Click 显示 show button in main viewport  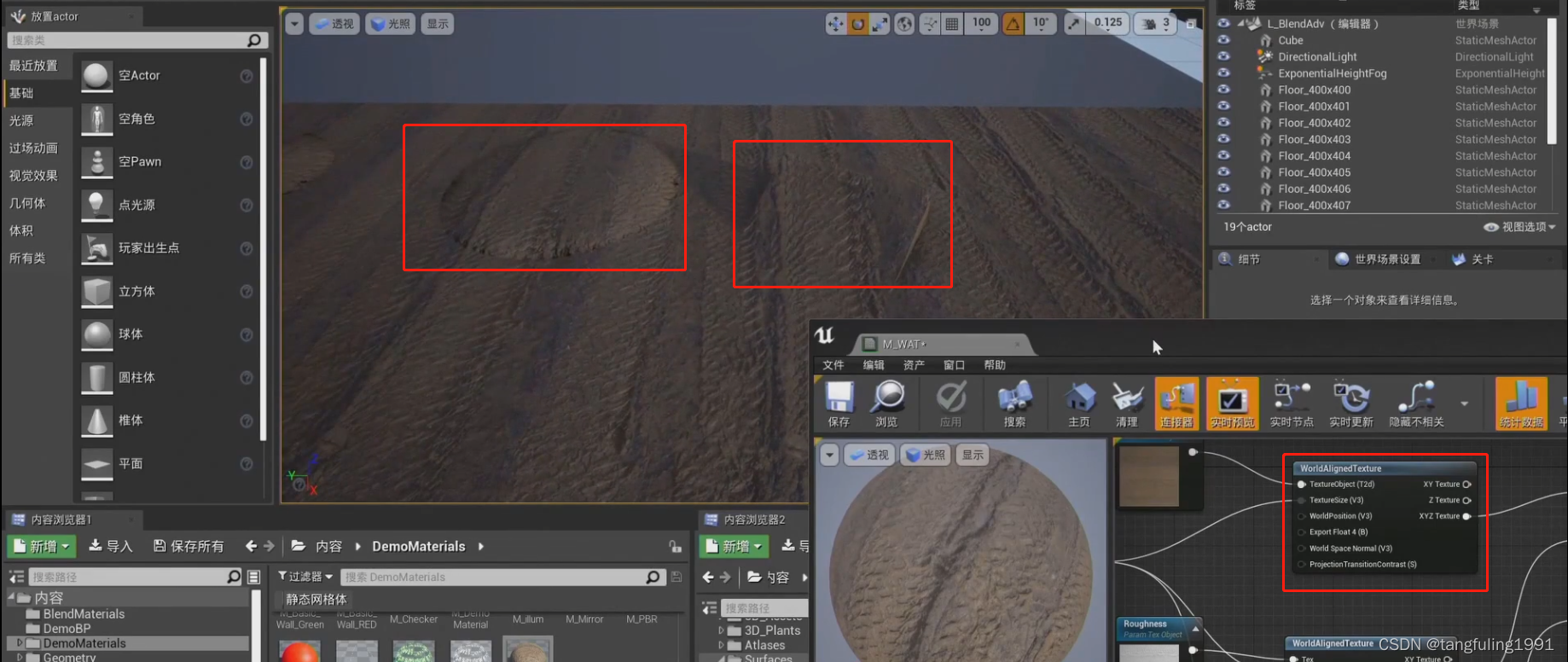click(x=438, y=24)
